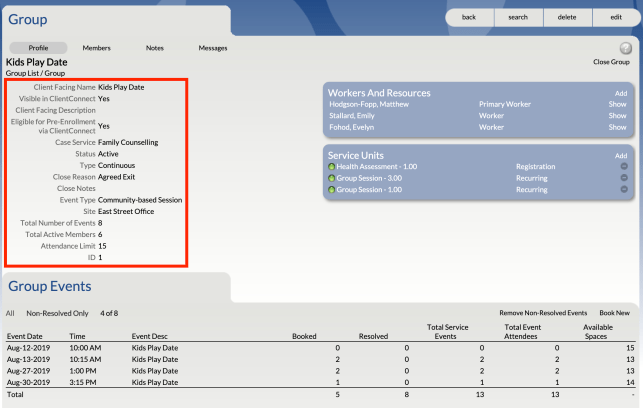Click Family Counselling case service value
The width and height of the screenshot is (643, 408).
click(x=128, y=142)
